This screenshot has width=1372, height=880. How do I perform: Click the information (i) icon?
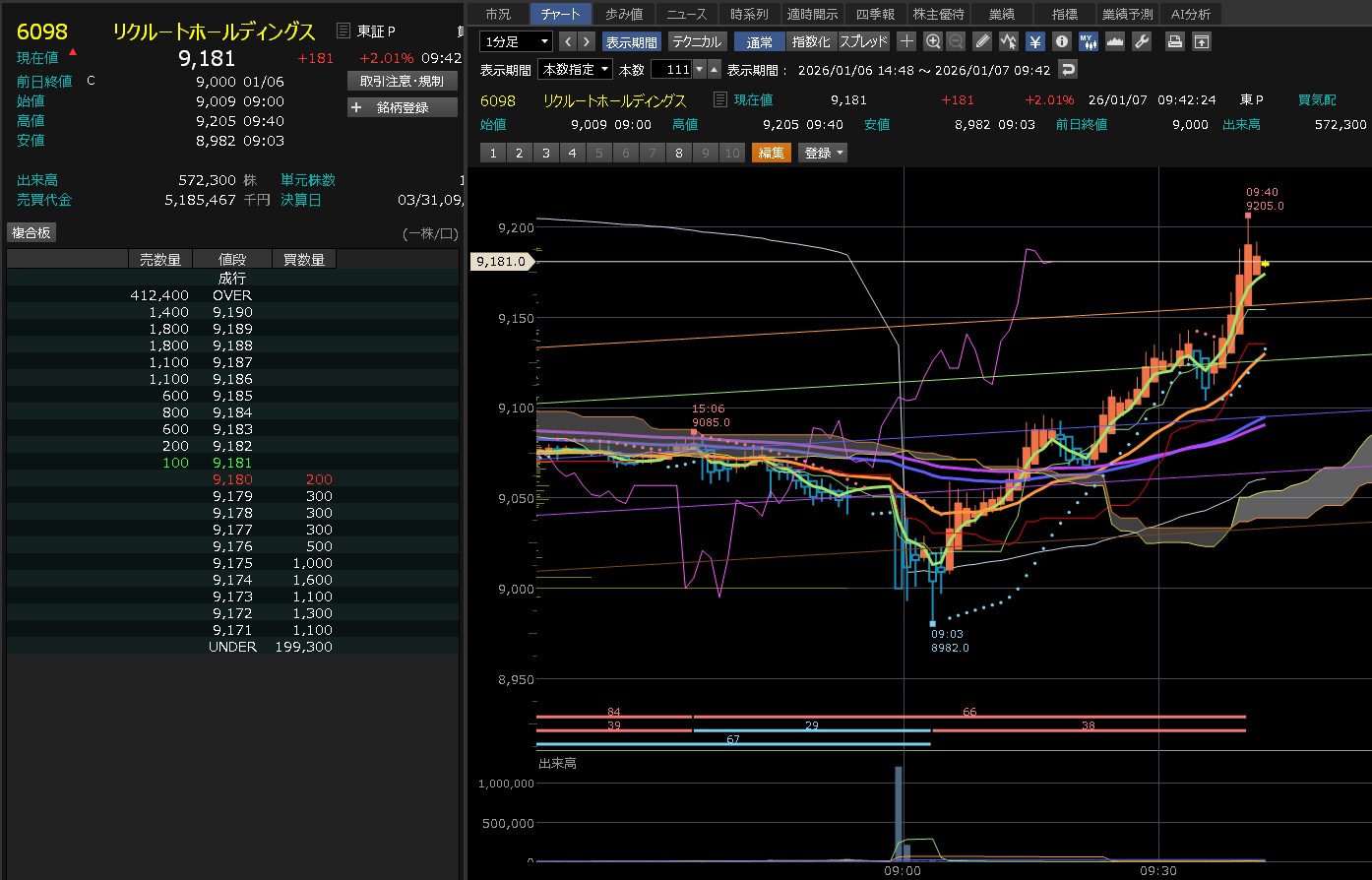point(1061,41)
